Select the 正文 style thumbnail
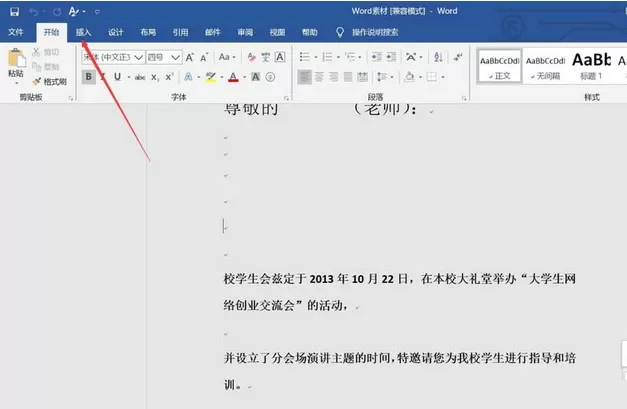Viewport: 627px width, 409px height. pos(499,66)
